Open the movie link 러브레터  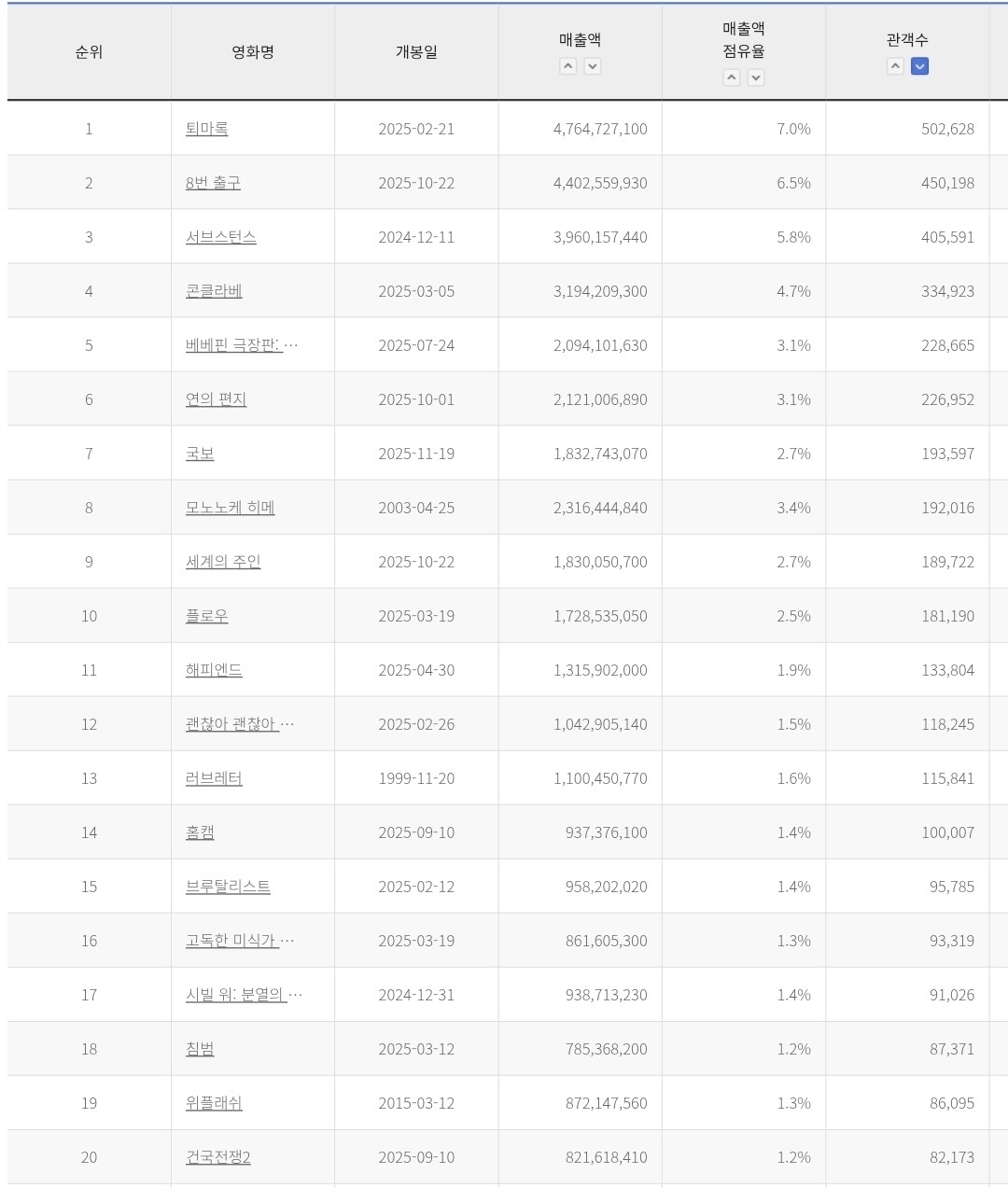click(x=214, y=778)
